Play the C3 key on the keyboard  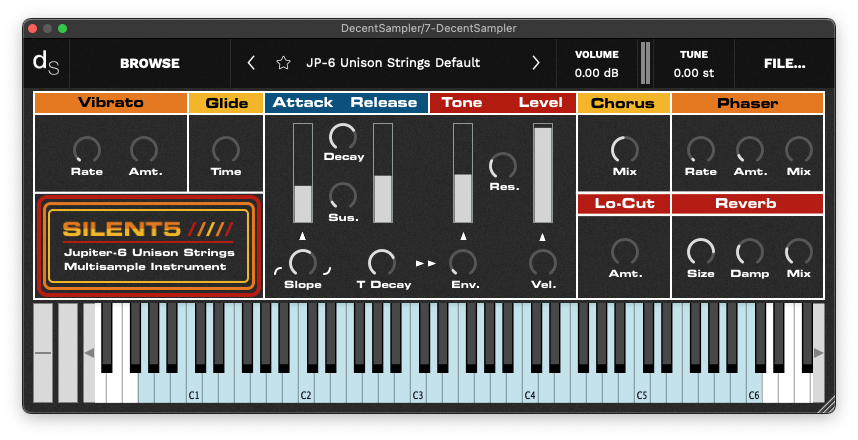[418, 387]
